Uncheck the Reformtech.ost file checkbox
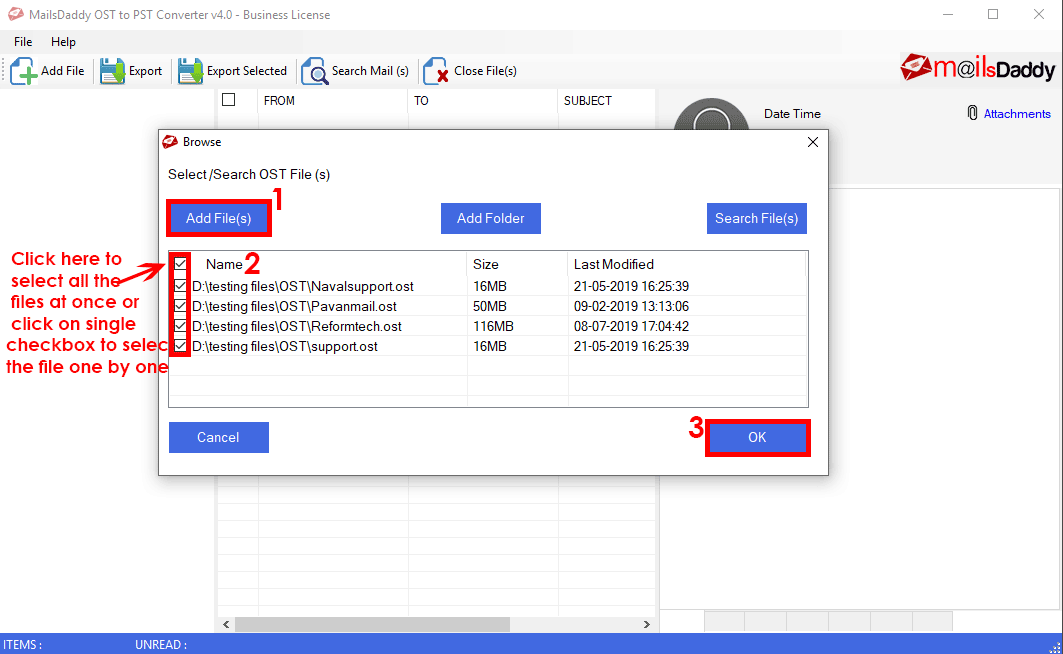This screenshot has height=654, width=1063. [x=180, y=326]
